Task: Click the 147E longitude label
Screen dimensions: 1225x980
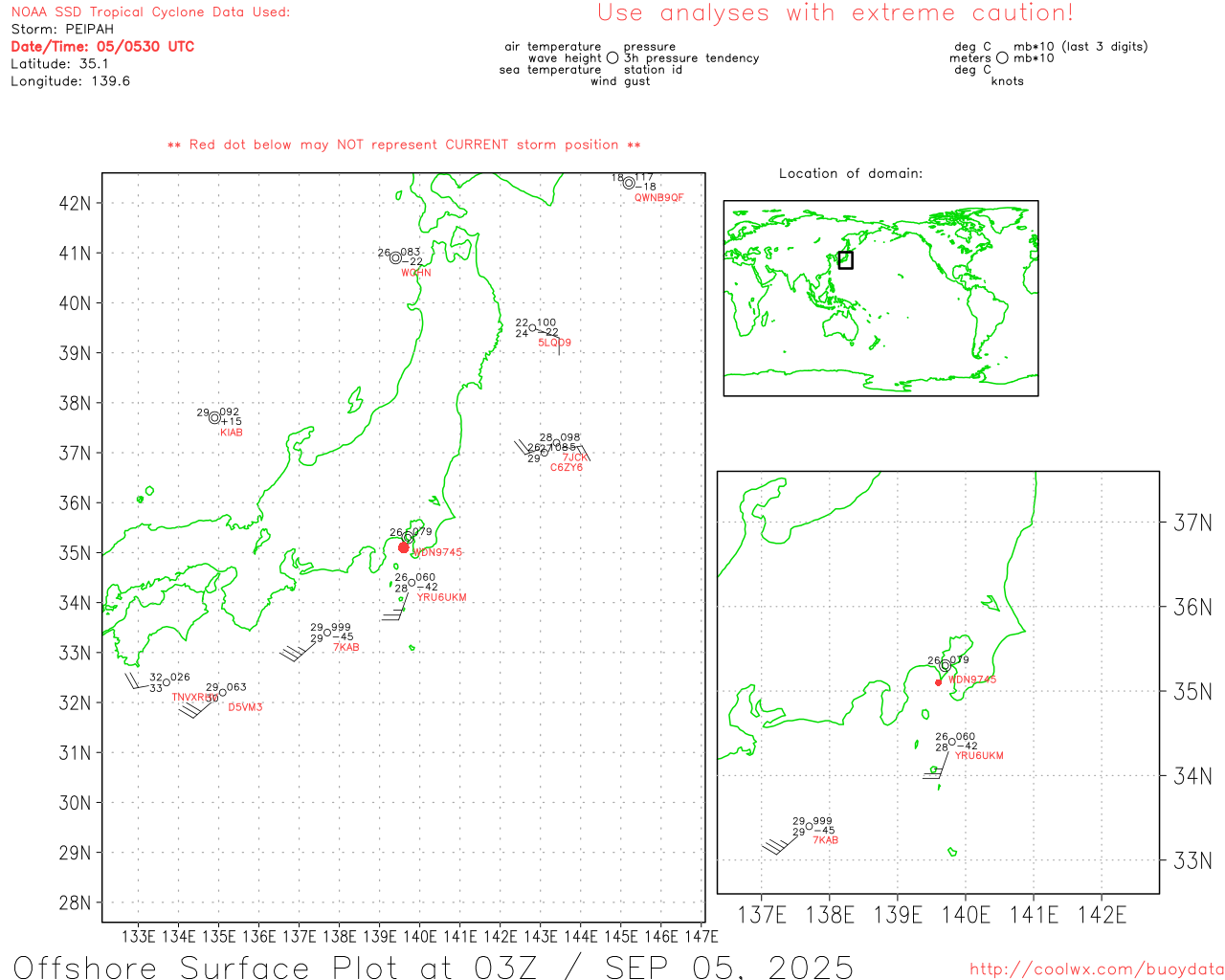Action: point(702,937)
